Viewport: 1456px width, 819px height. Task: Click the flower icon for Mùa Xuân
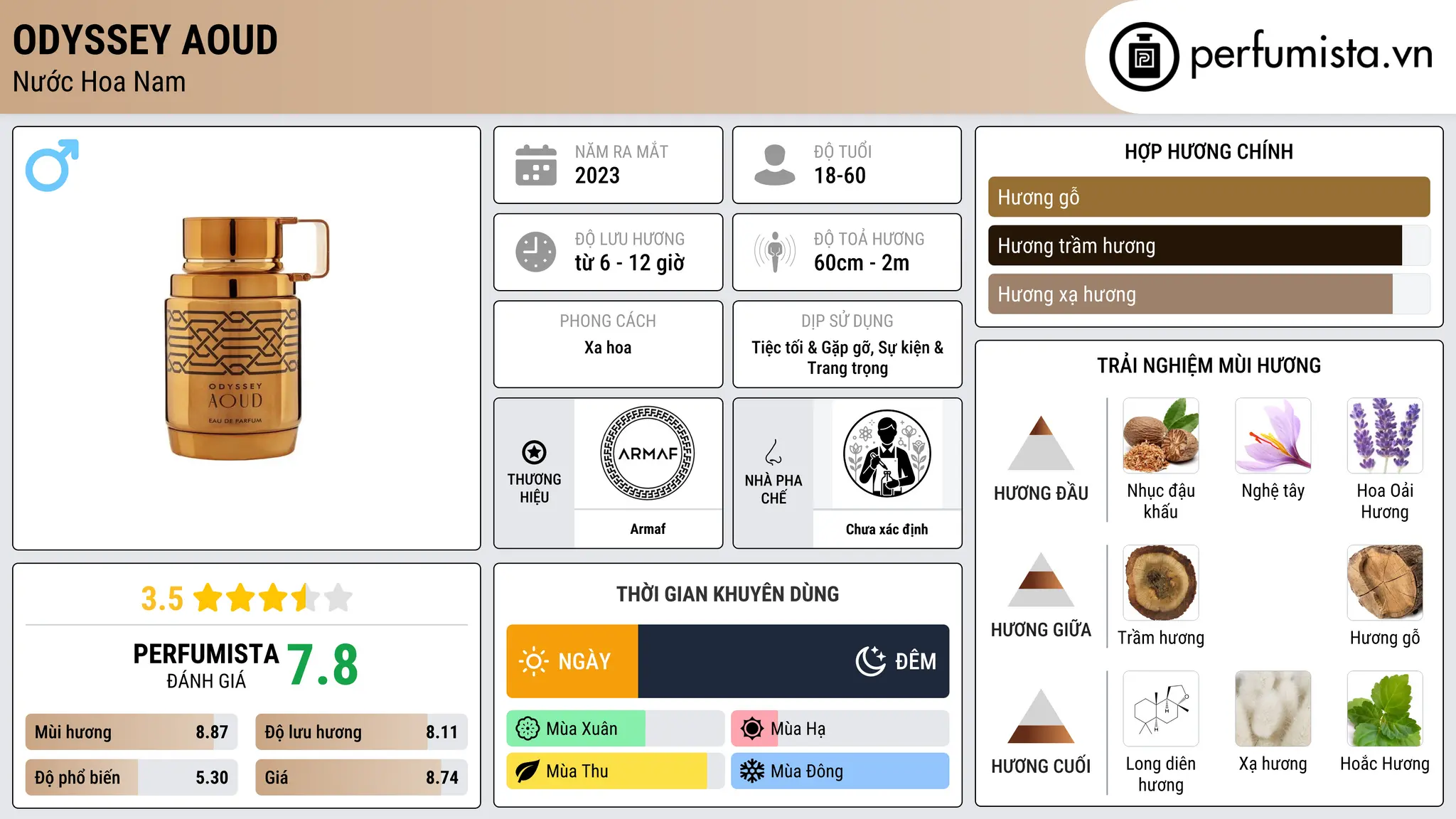(x=528, y=729)
